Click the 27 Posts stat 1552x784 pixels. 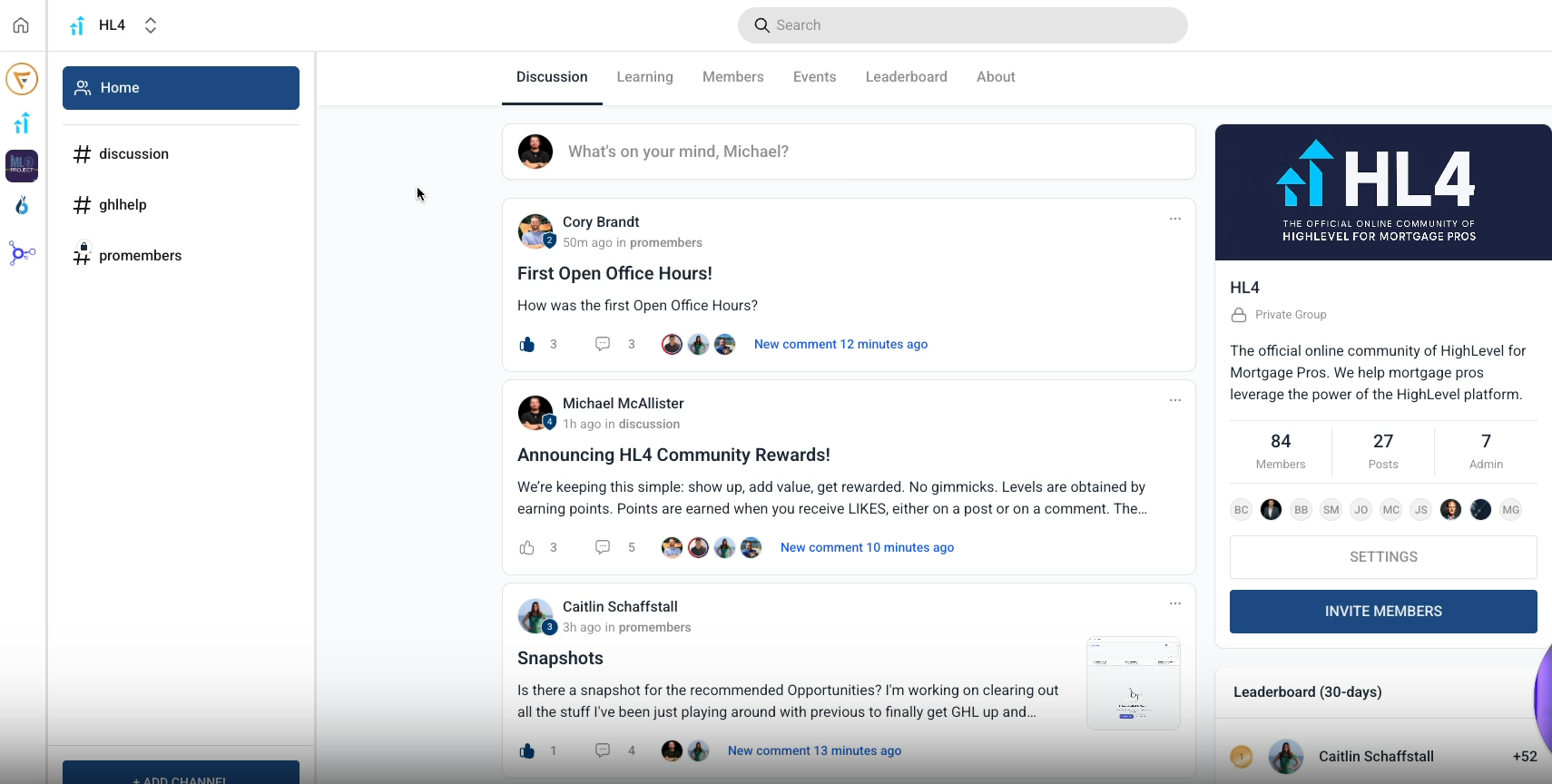click(x=1383, y=451)
